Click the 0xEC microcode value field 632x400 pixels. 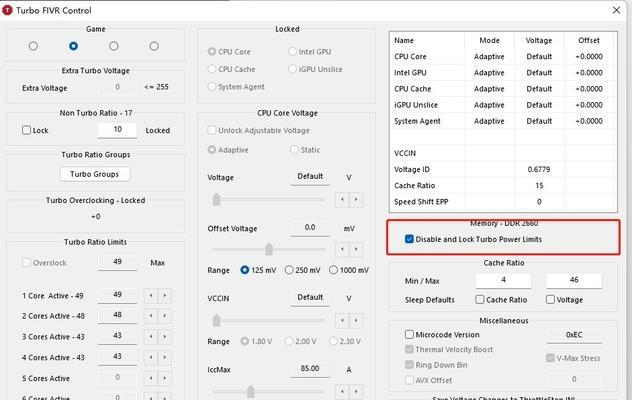574,335
